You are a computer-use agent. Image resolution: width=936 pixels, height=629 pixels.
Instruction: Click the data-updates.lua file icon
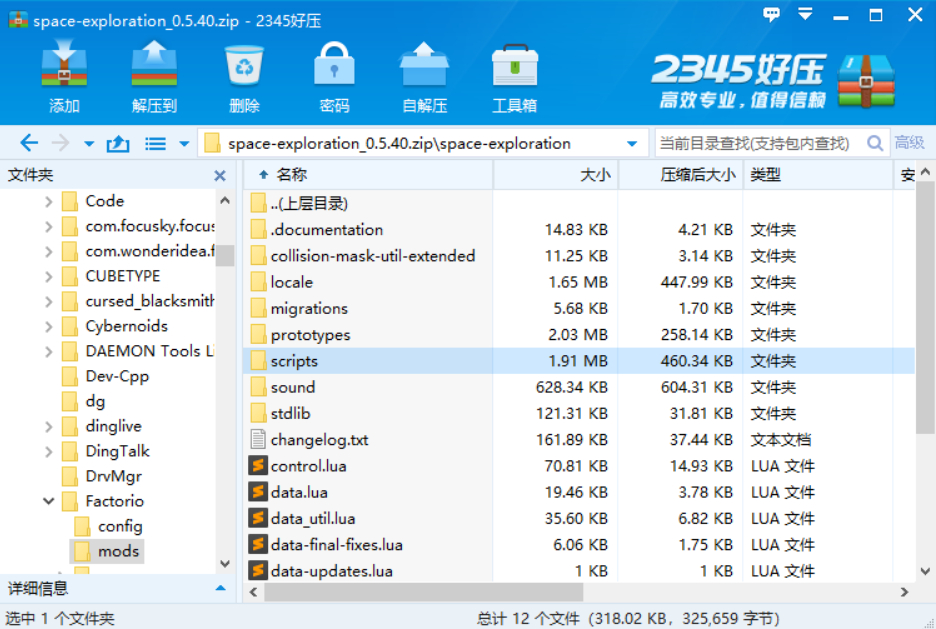(258, 571)
